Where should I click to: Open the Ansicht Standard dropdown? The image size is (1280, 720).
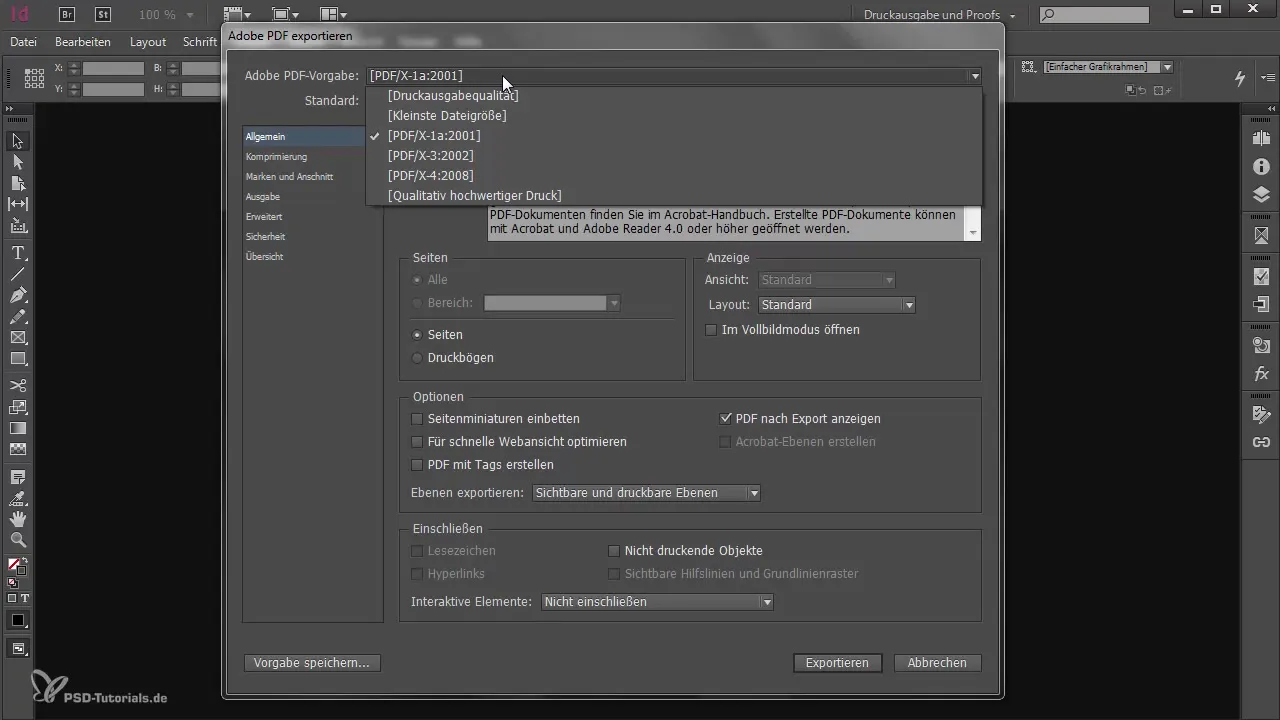coord(827,280)
